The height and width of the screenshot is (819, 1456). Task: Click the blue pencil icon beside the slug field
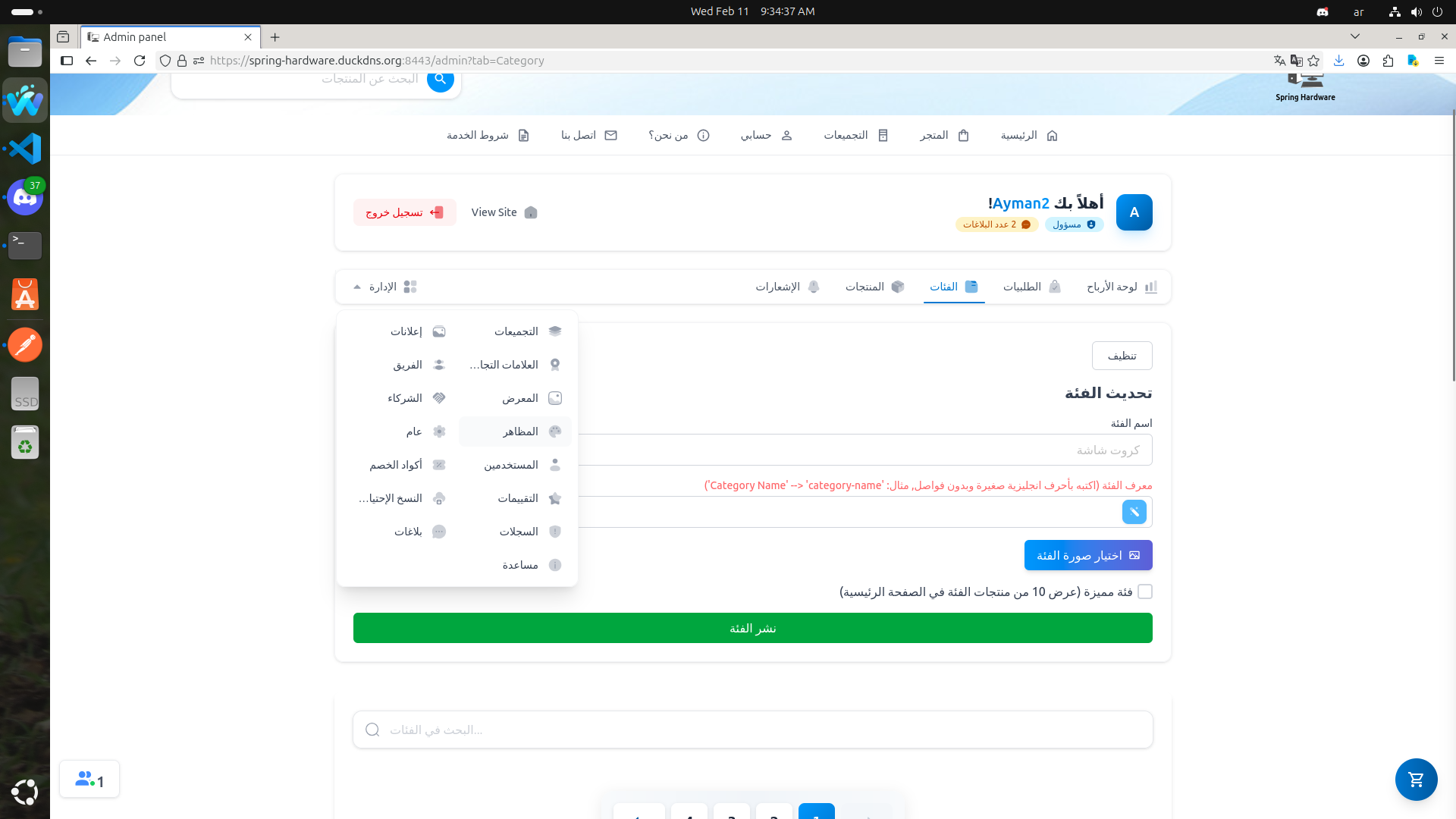[x=1134, y=511]
